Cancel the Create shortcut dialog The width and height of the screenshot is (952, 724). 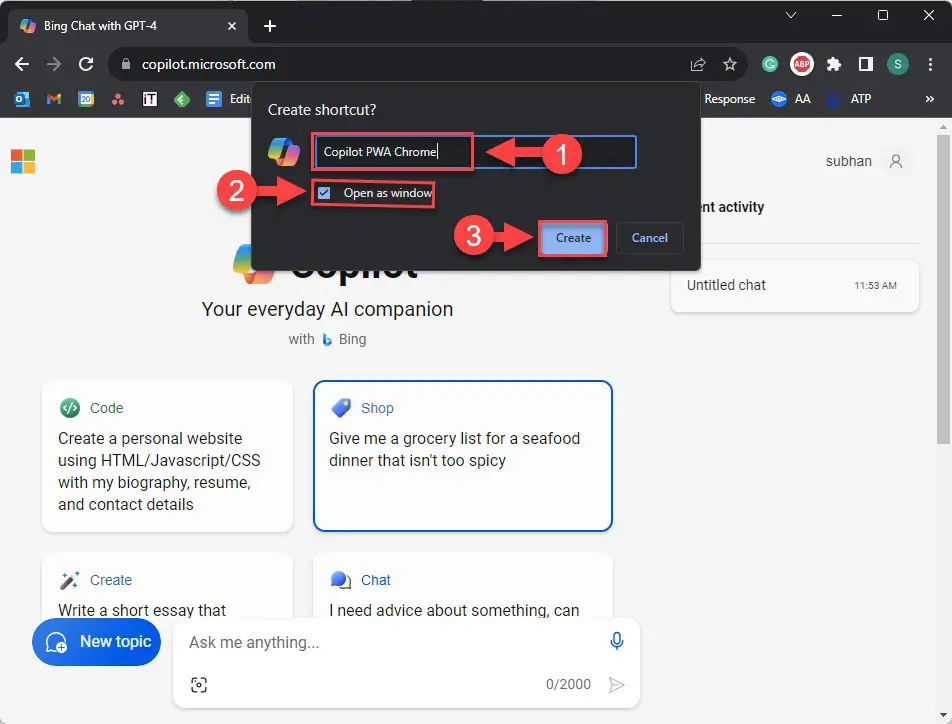649,238
